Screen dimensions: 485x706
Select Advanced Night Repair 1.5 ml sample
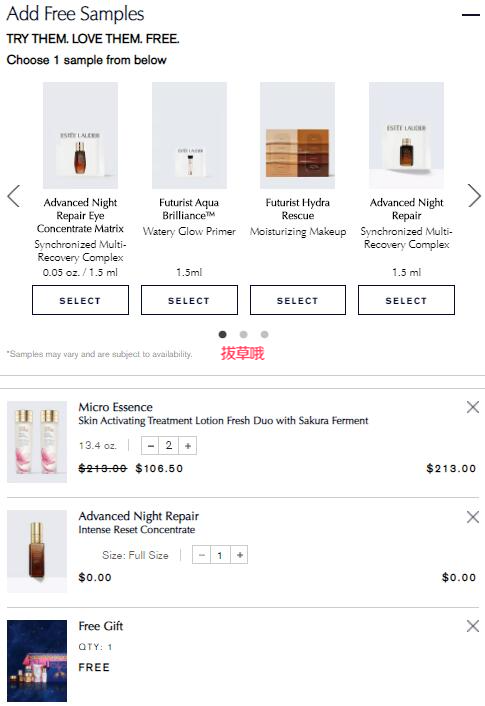(x=406, y=300)
